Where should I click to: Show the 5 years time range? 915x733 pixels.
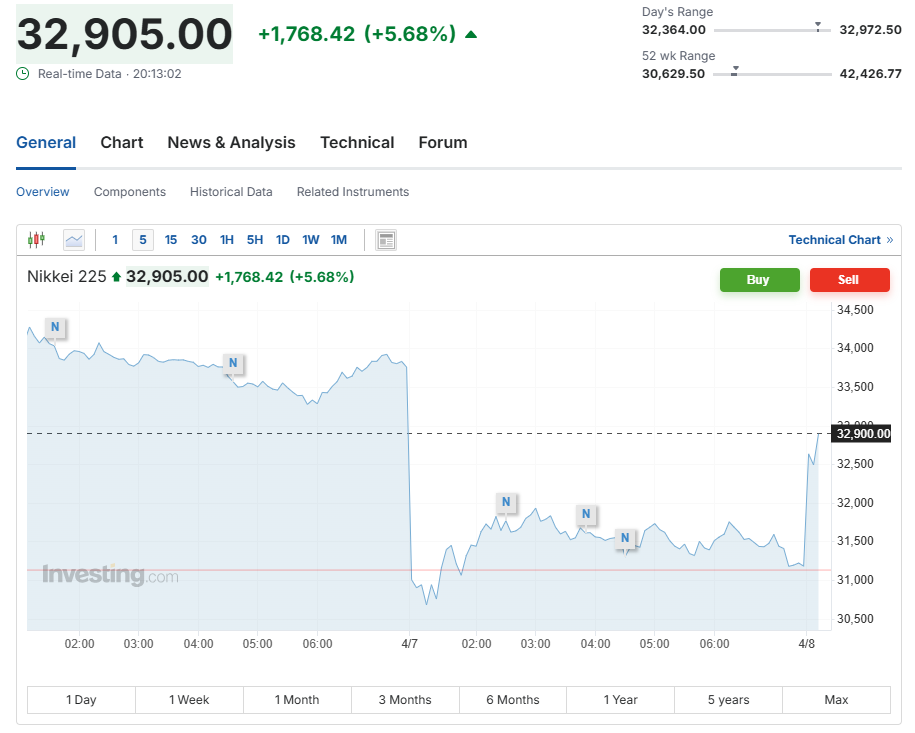click(x=728, y=700)
